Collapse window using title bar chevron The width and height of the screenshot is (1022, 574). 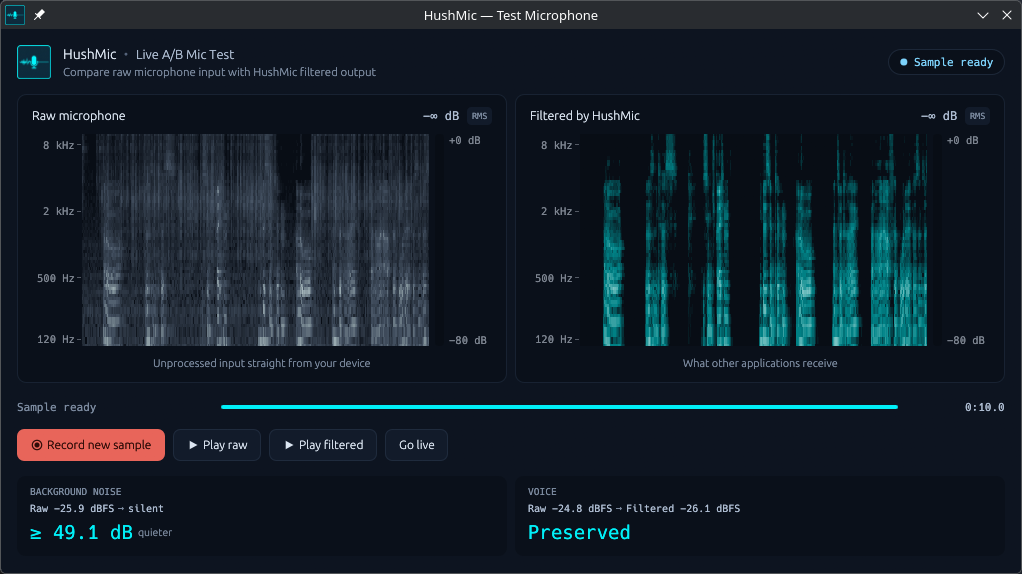[983, 15]
